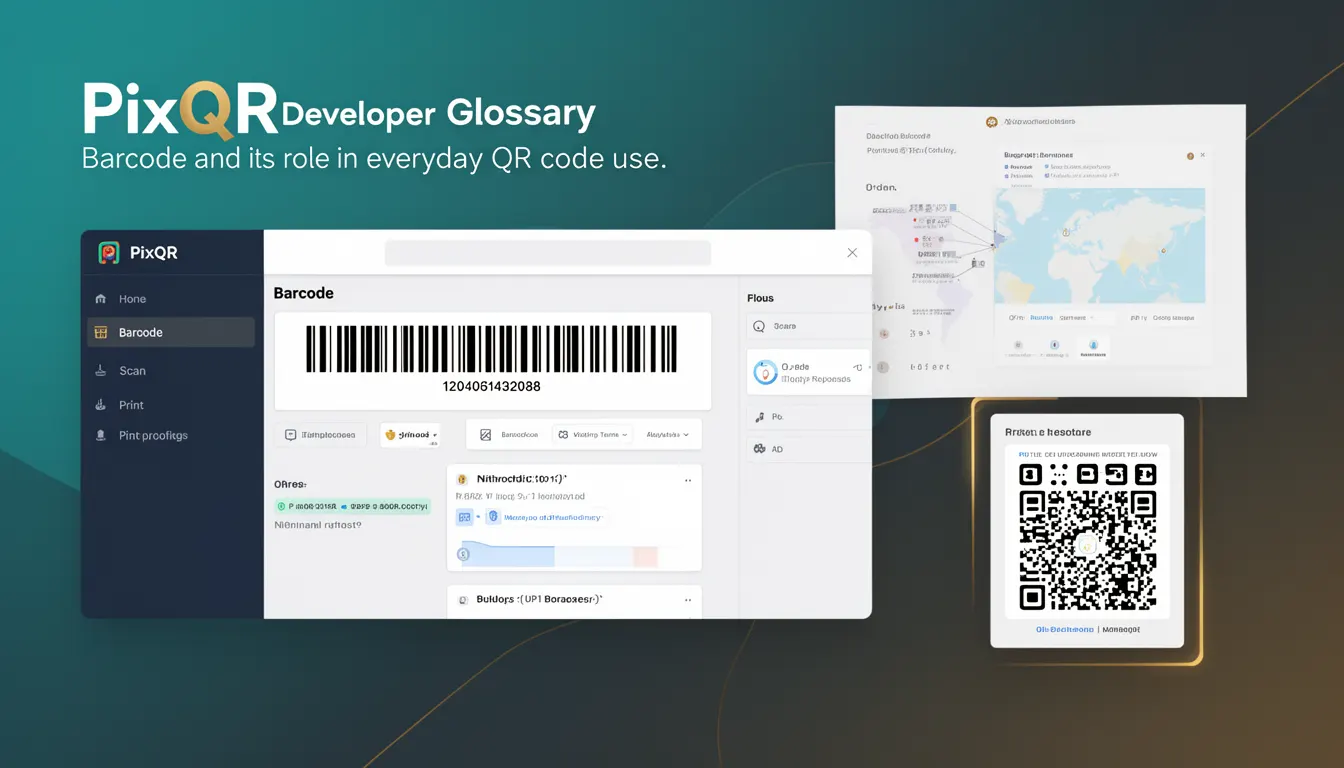The width and height of the screenshot is (1344, 768).
Task: Close the map panel in background window
Action: [1203, 156]
